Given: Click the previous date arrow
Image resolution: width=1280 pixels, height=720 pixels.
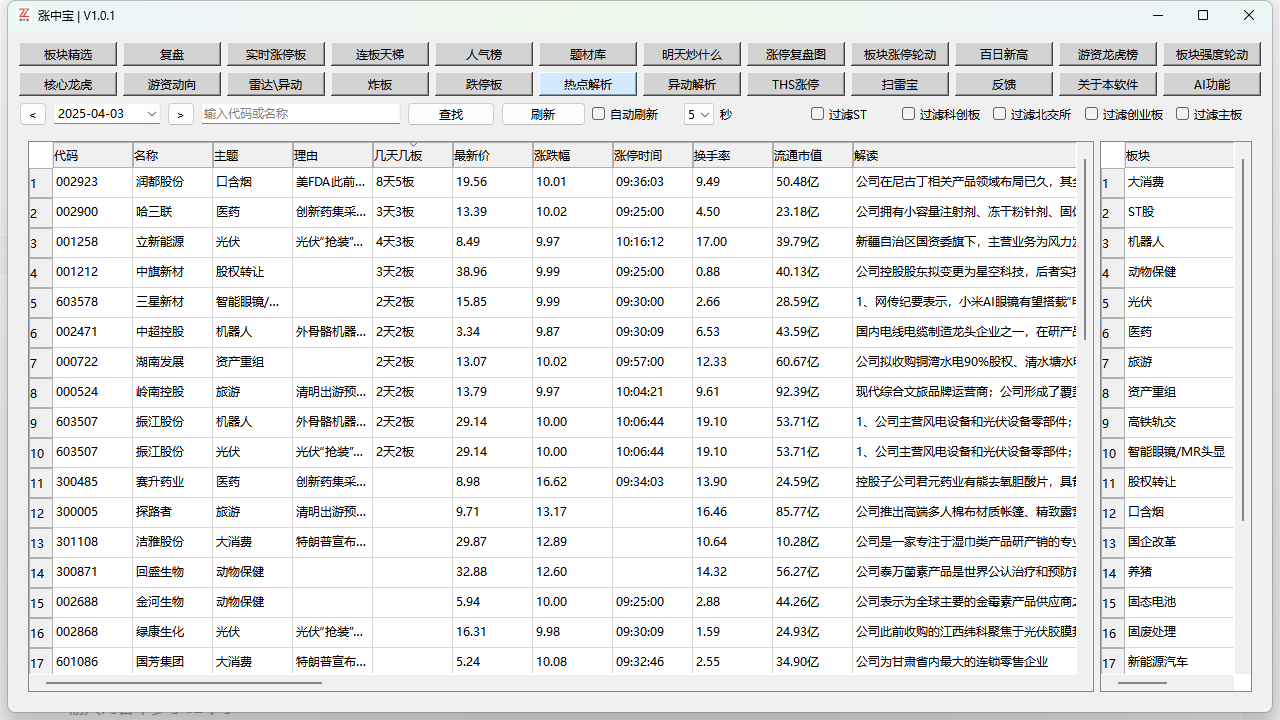Looking at the screenshot, I should click(x=33, y=113).
